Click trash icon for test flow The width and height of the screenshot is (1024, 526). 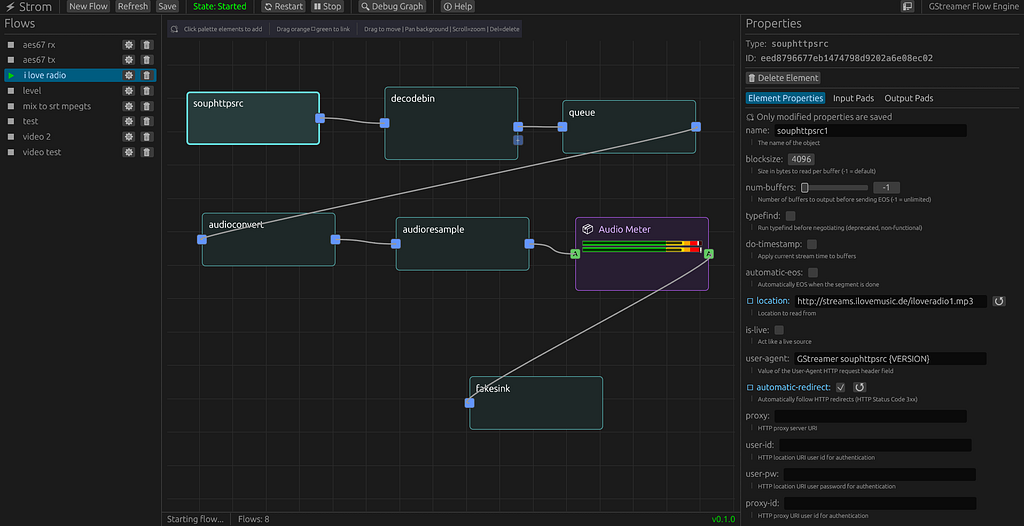[147, 121]
